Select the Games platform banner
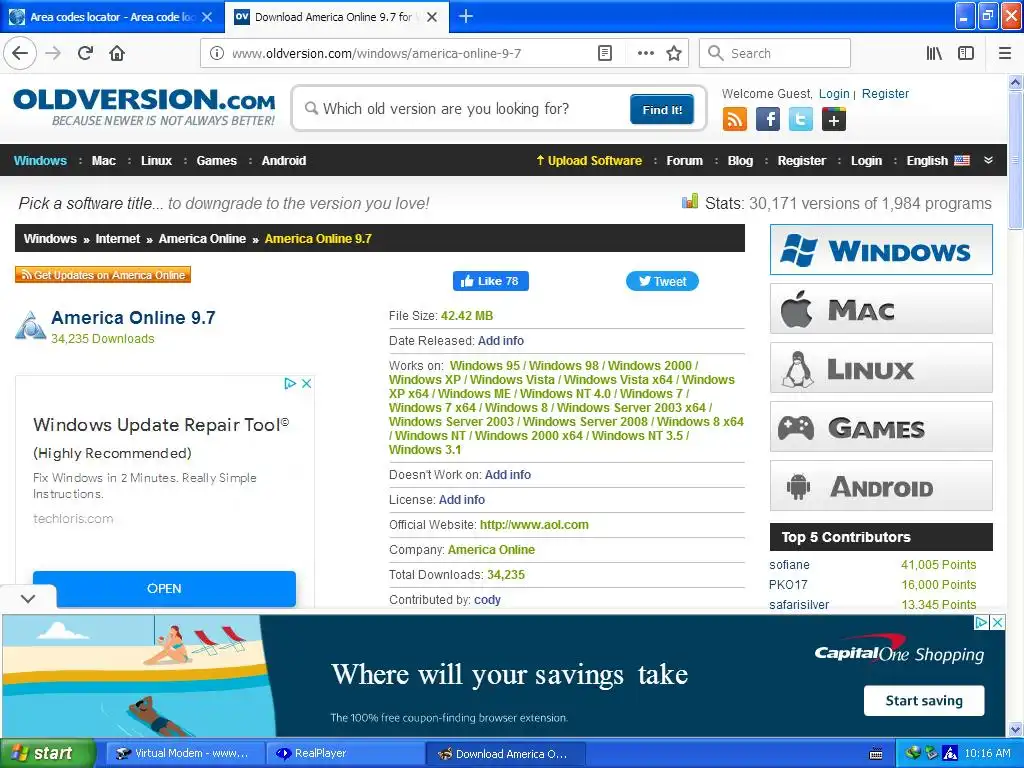The image size is (1024, 768). (x=881, y=426)
